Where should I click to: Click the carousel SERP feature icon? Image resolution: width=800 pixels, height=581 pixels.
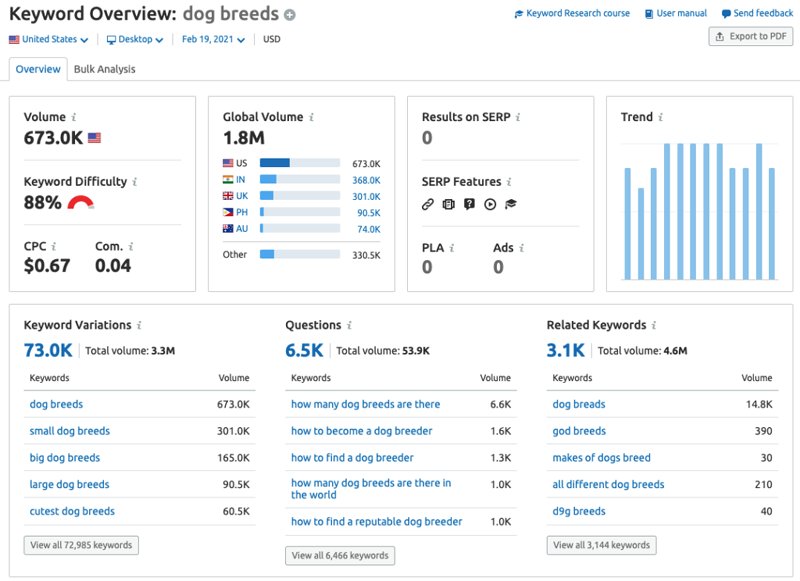click(x=448, y=205)
